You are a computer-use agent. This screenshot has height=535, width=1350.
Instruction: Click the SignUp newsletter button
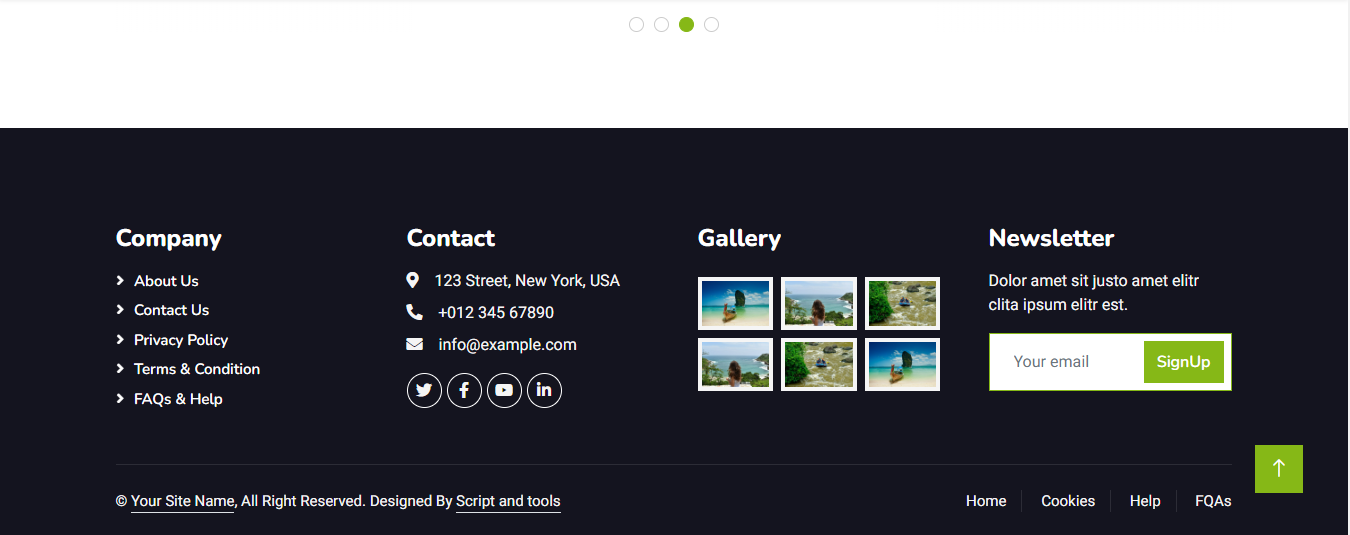[x=1184, y=362]
